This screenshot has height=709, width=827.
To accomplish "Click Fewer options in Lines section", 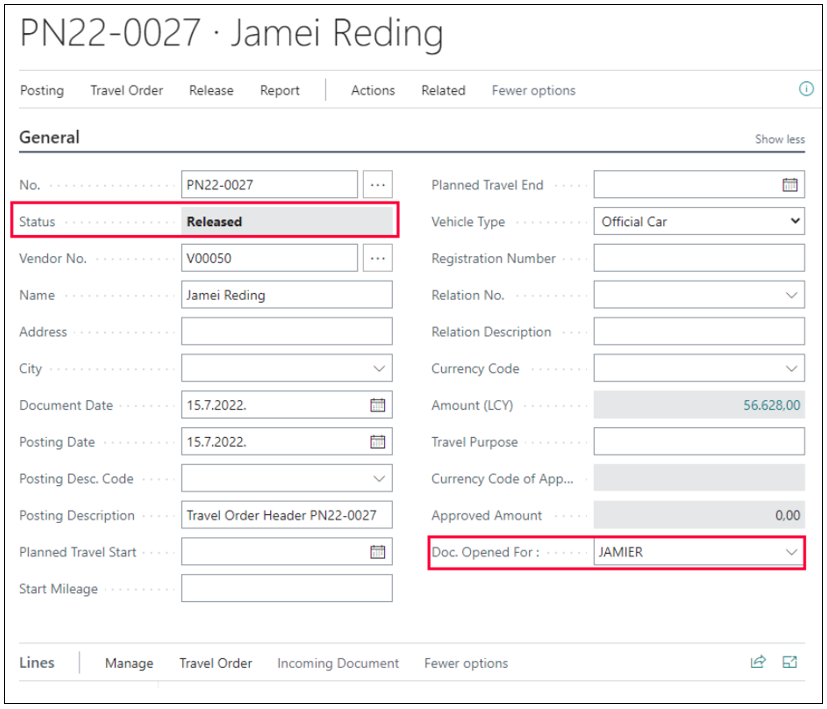I will pos(466,663).
